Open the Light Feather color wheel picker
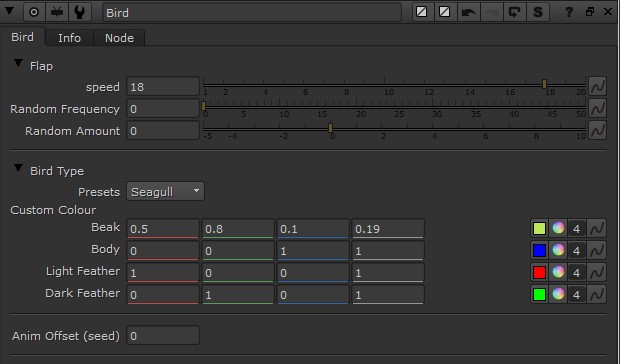 (558, 272)
